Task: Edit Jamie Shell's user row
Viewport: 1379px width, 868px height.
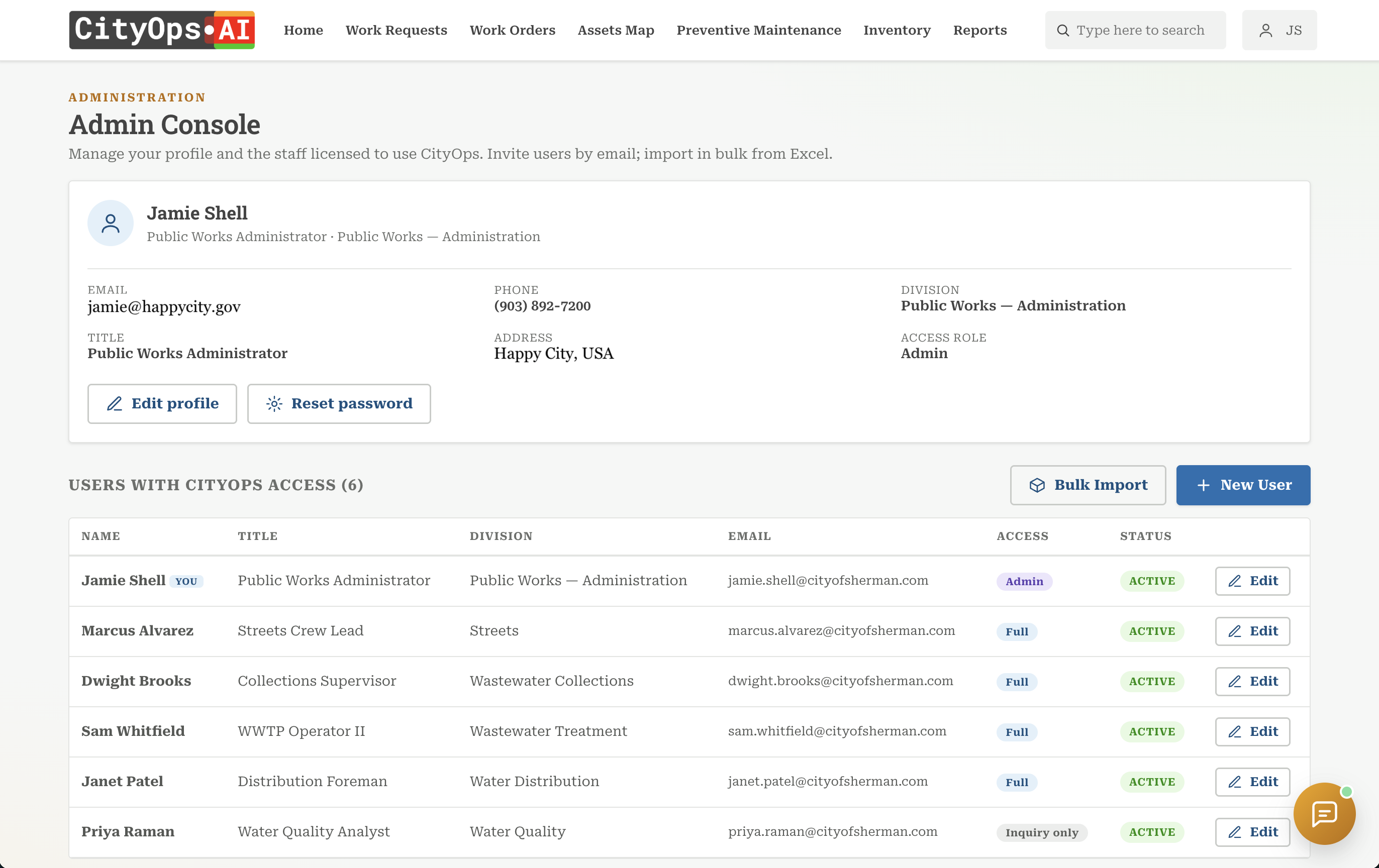Action: point(1252,581)
